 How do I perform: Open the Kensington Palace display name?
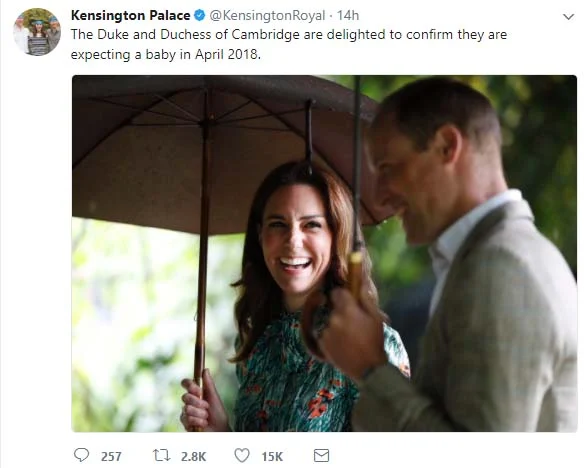point(131,15)
